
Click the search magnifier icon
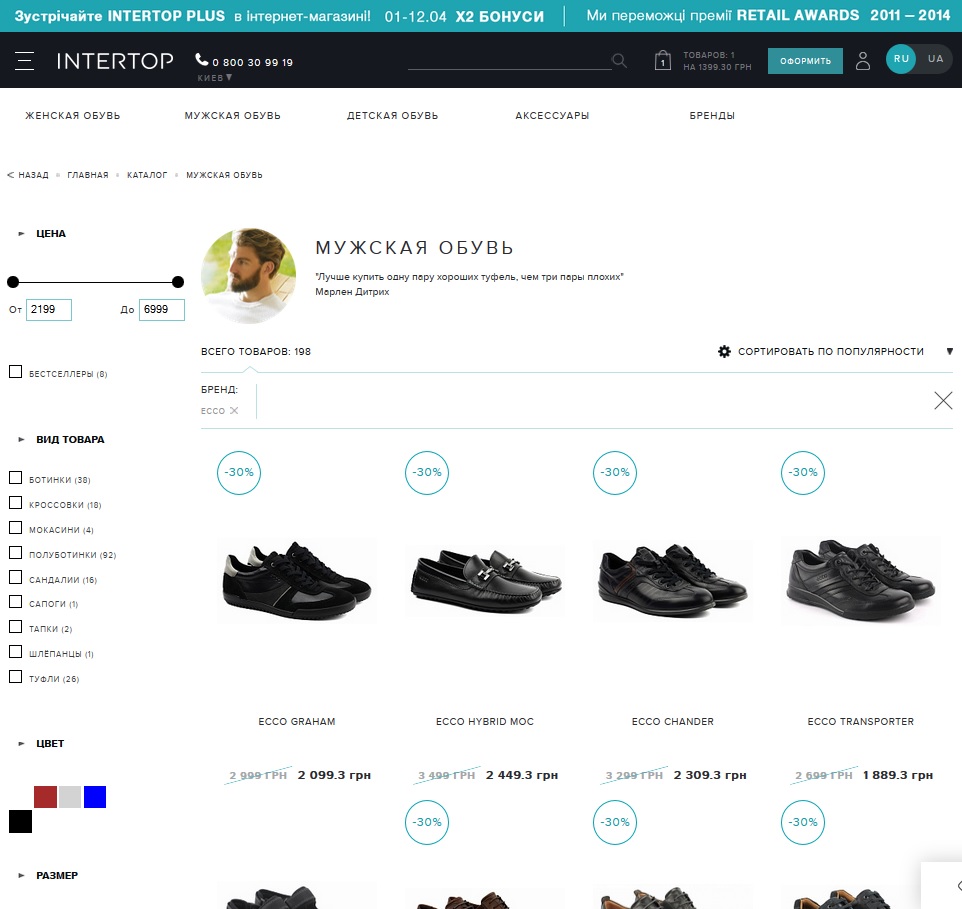(619, 60)
